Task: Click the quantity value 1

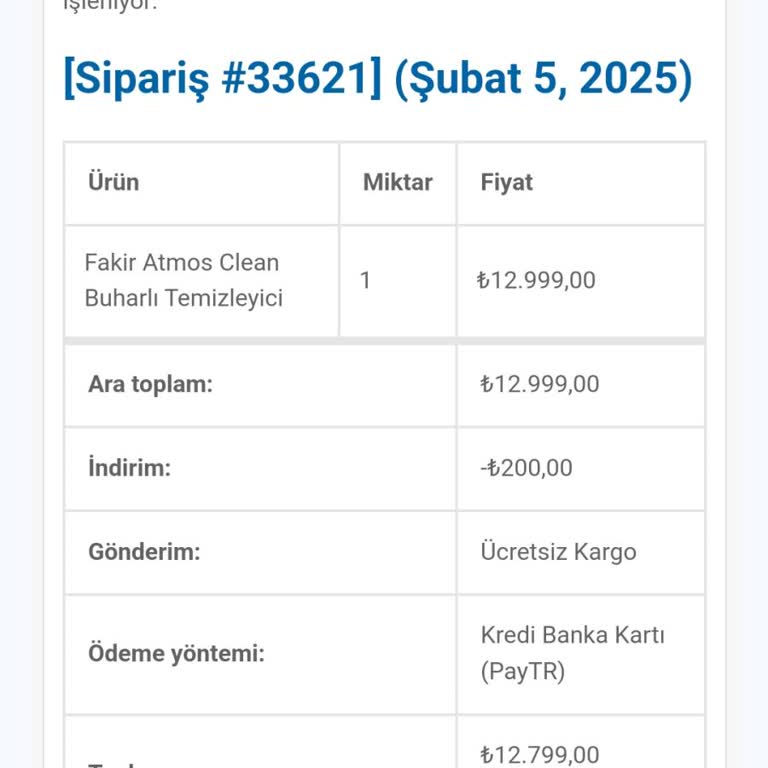Action: tap(365, 280)
